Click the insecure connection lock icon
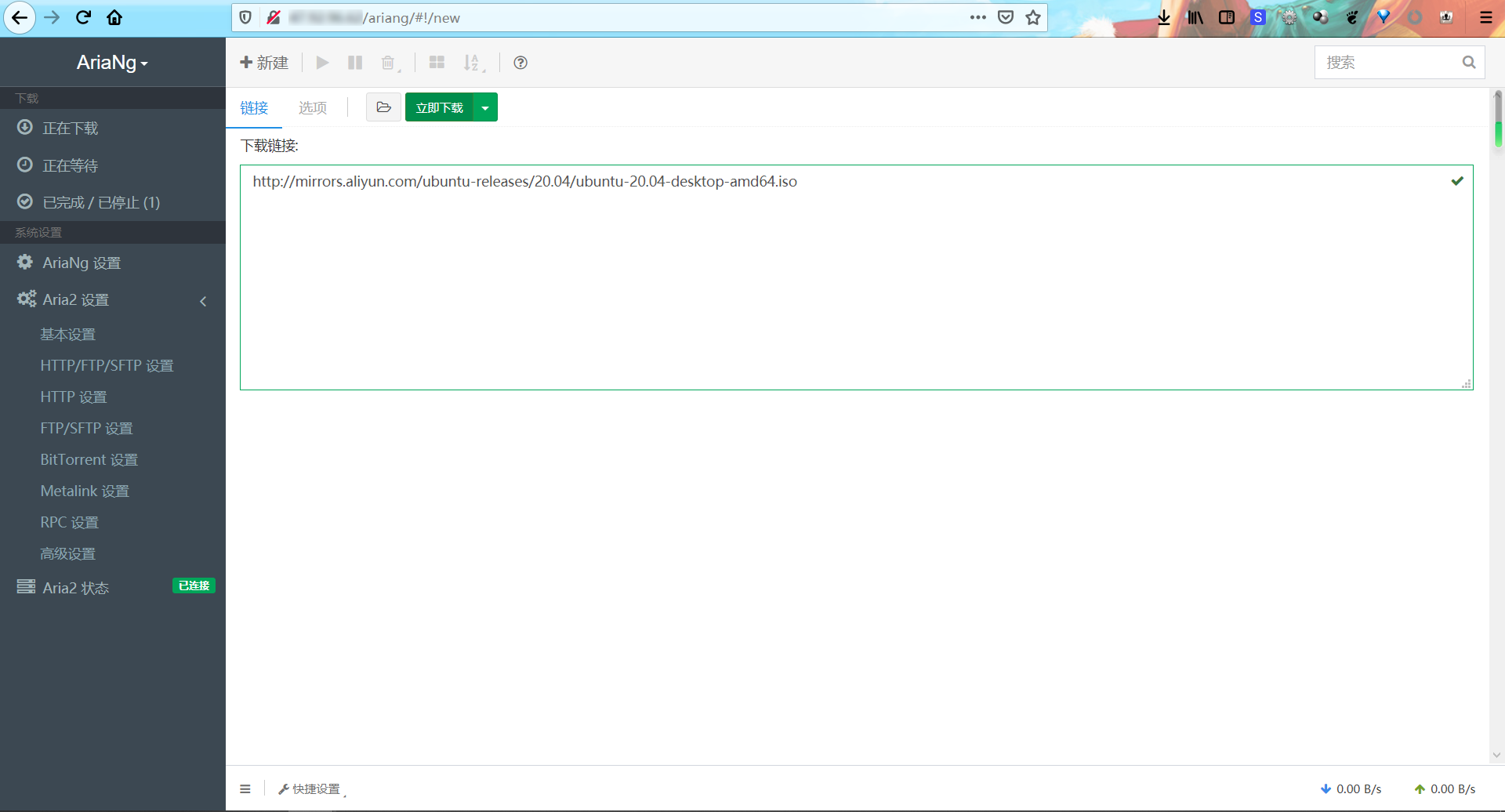This screenshot has width=1505, height=812. 273,17
